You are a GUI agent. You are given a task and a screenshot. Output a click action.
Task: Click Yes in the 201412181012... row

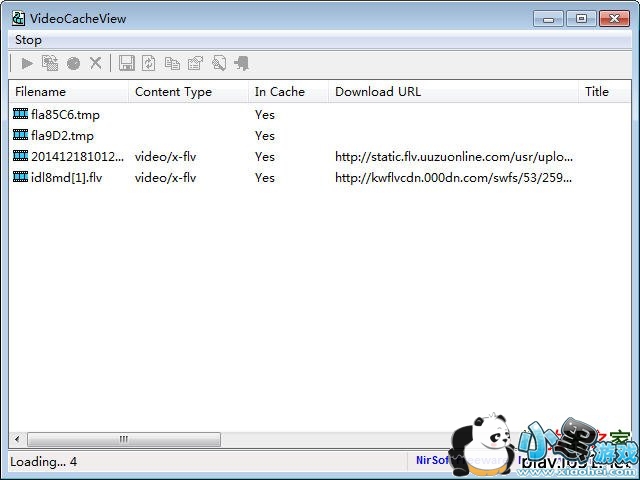click(264, 157)
